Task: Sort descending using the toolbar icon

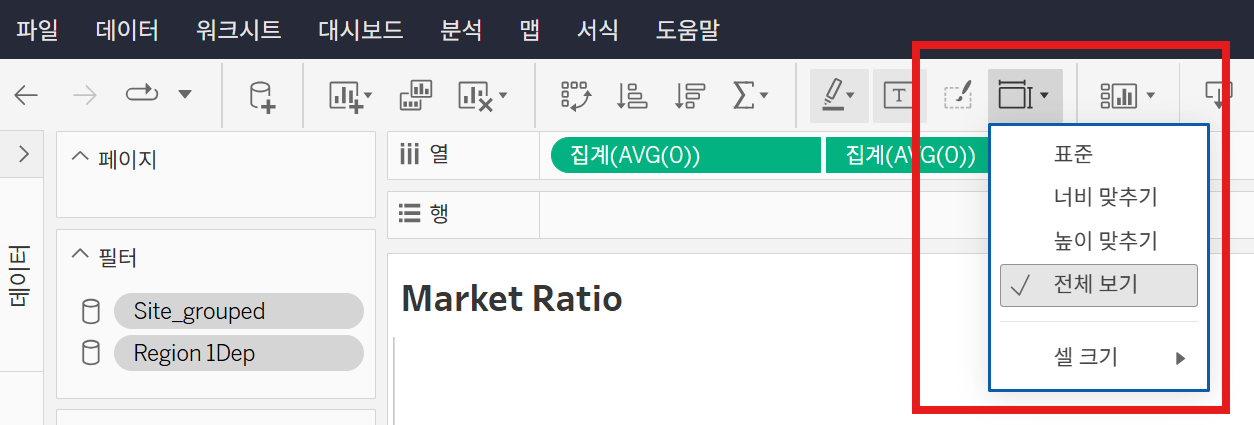Action: 689,95
